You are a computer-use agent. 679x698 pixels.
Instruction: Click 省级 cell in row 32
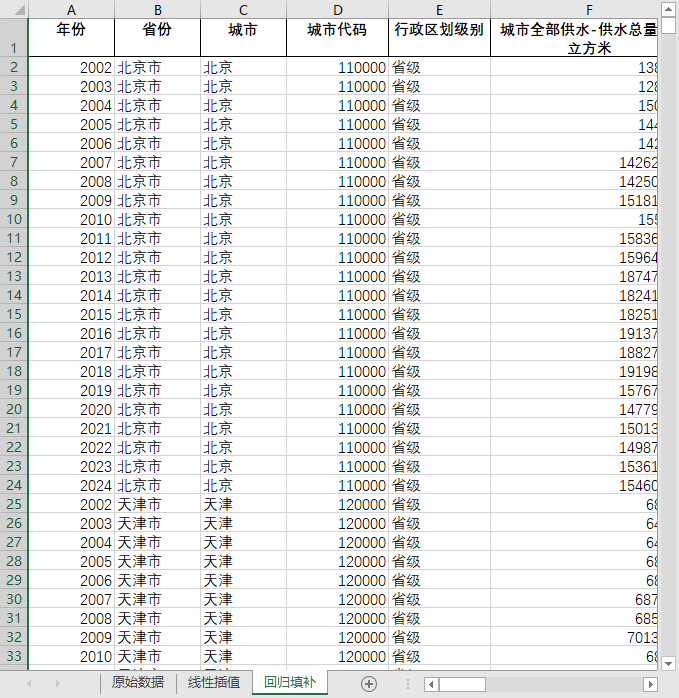pos(439,637)
